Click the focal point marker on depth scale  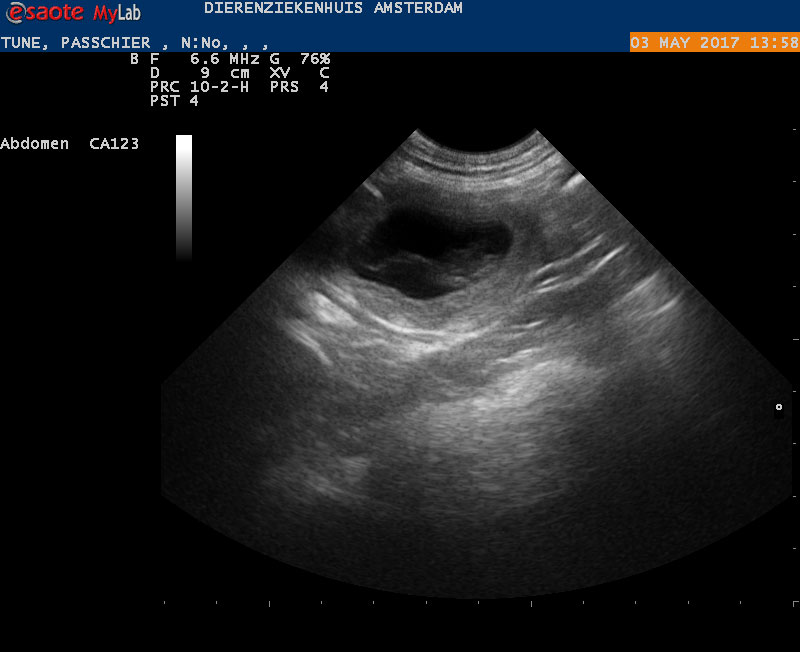779,407
